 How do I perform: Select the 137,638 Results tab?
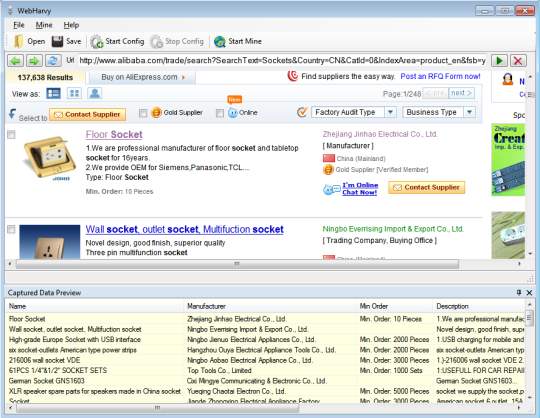45,77
